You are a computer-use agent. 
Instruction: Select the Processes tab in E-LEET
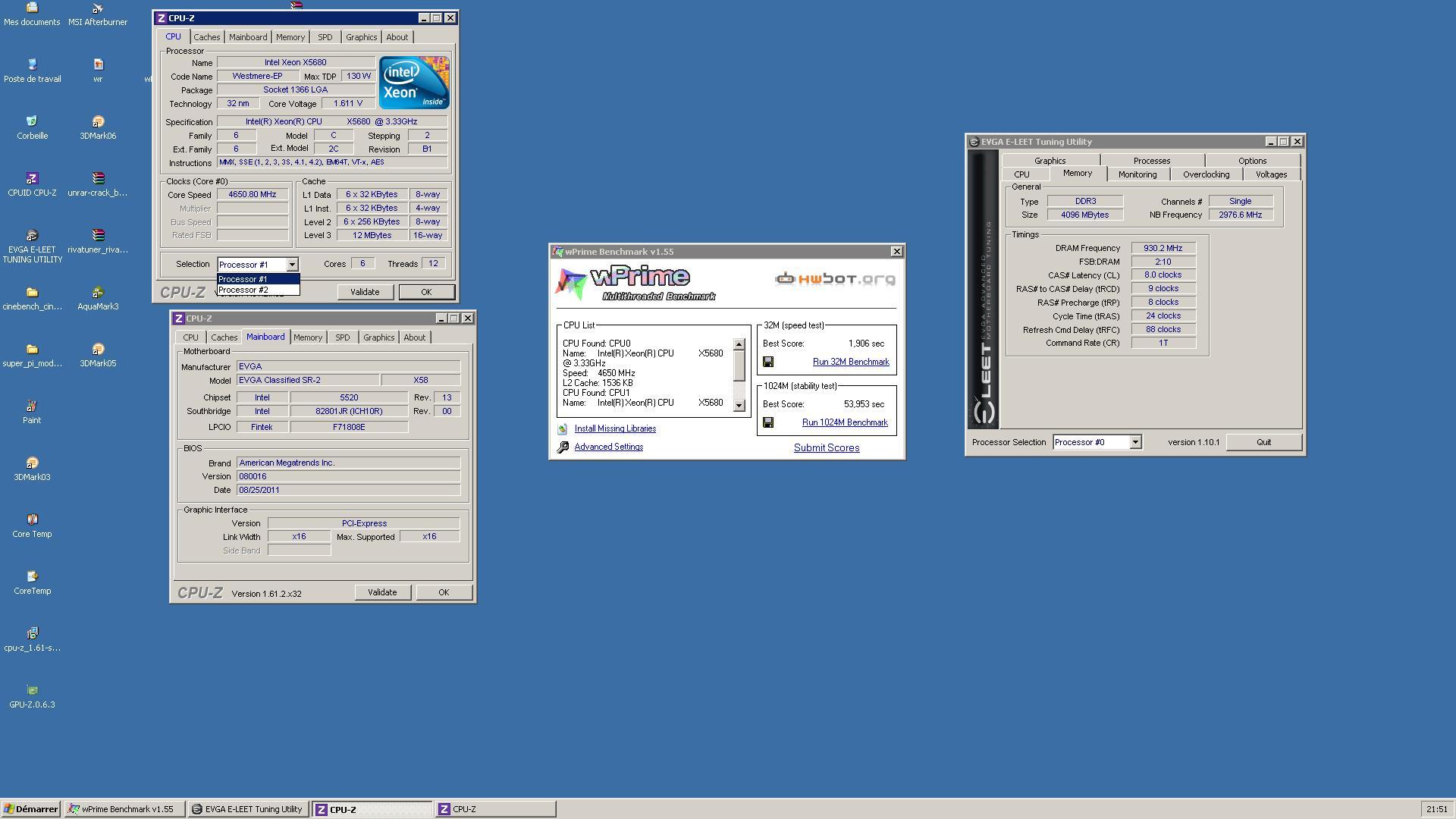pyautogui.click(x=1151, y=161)
